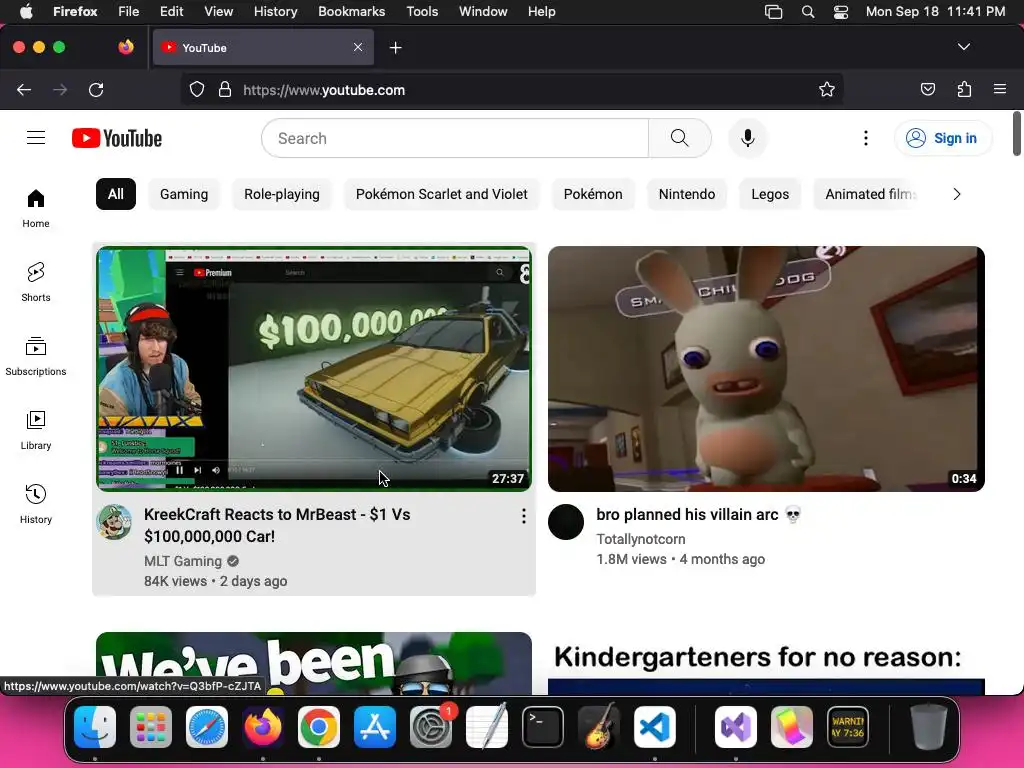The width and height of the screenshot is (1024, 768).
Task: Open the Firefox View button
Action: (x=126, y=47)
